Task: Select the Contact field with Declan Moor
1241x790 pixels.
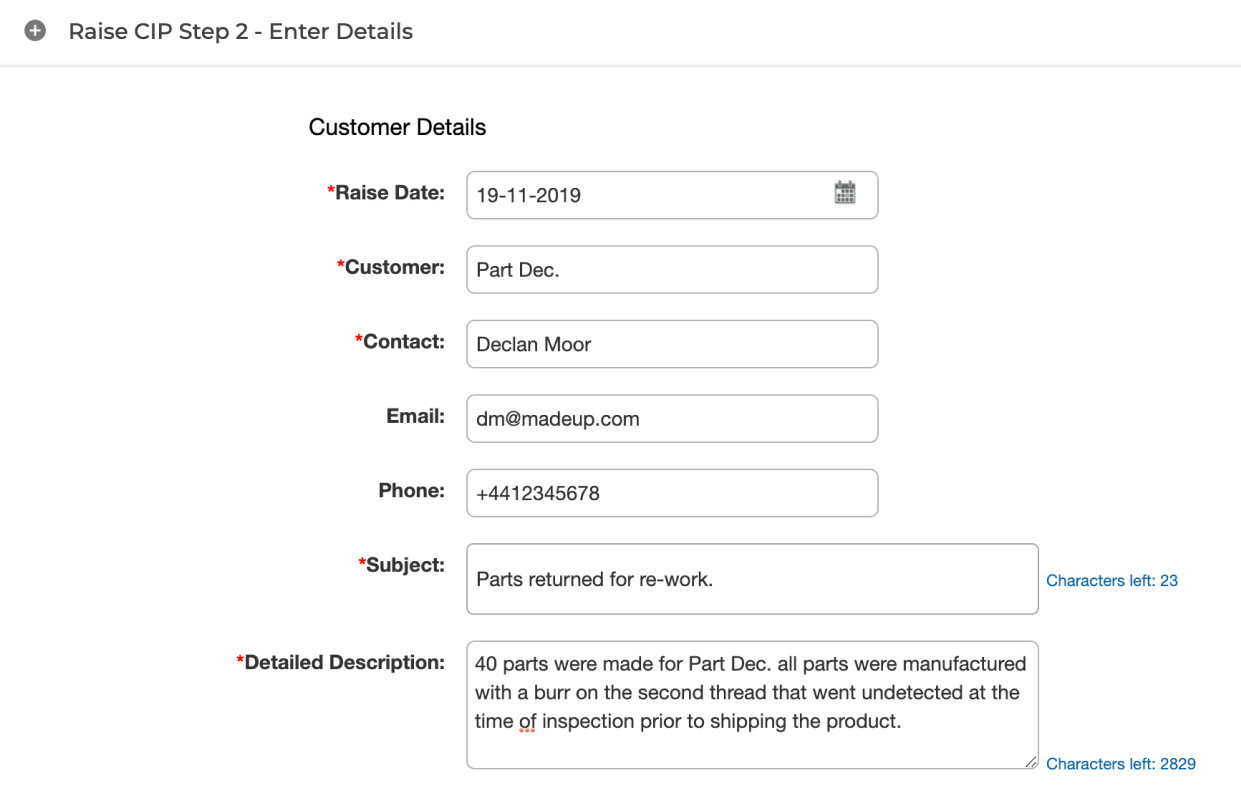Action: point(672,344)
